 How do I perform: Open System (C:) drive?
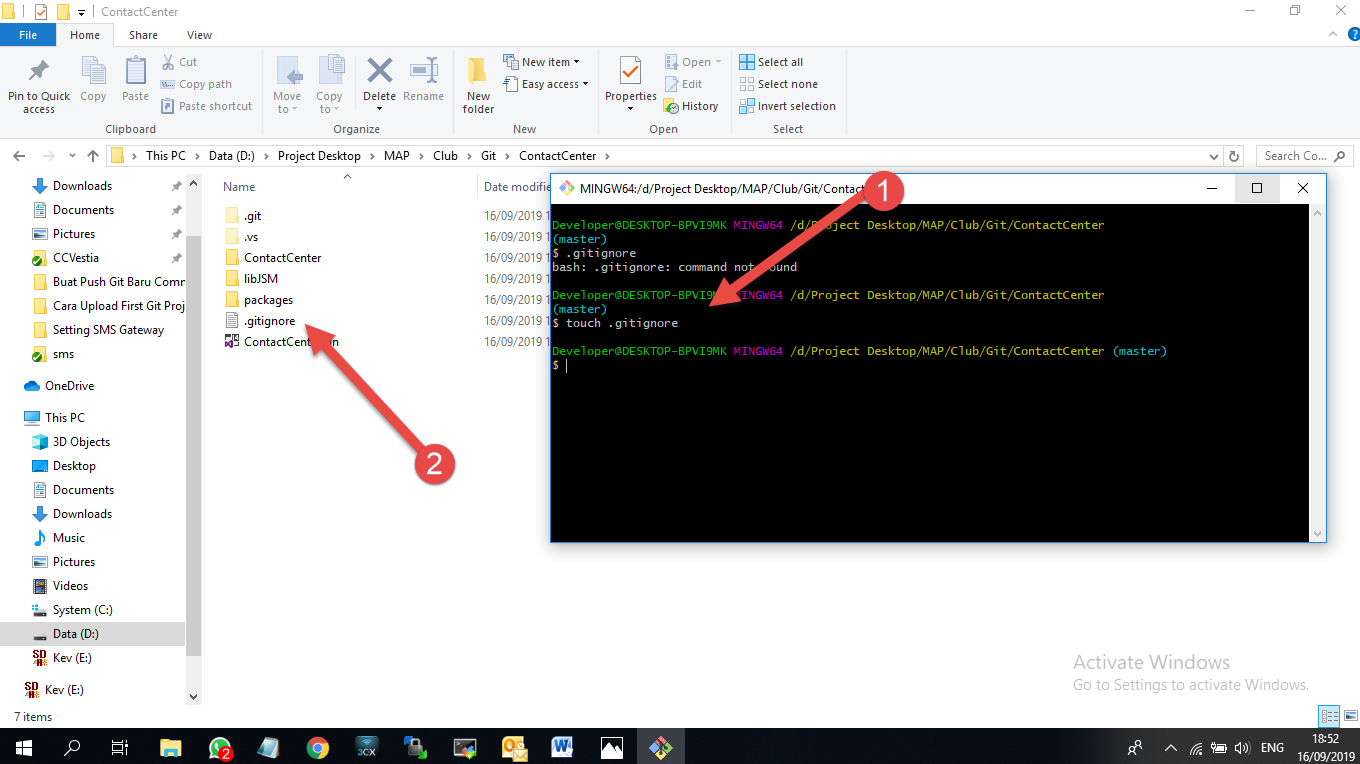click(82, 610)
